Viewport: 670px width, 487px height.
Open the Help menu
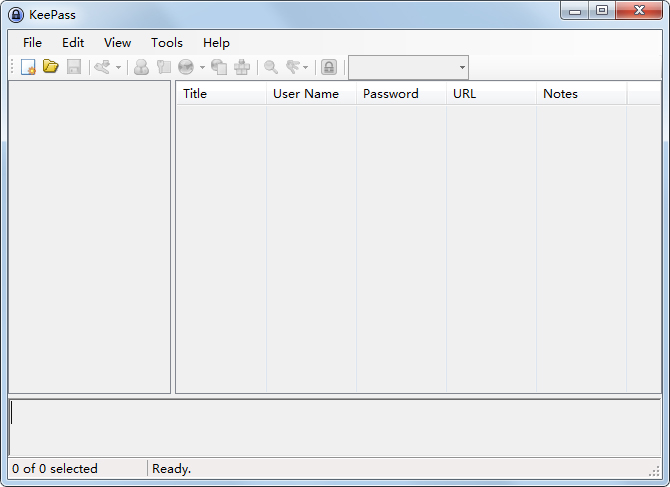tap(216, 43)
